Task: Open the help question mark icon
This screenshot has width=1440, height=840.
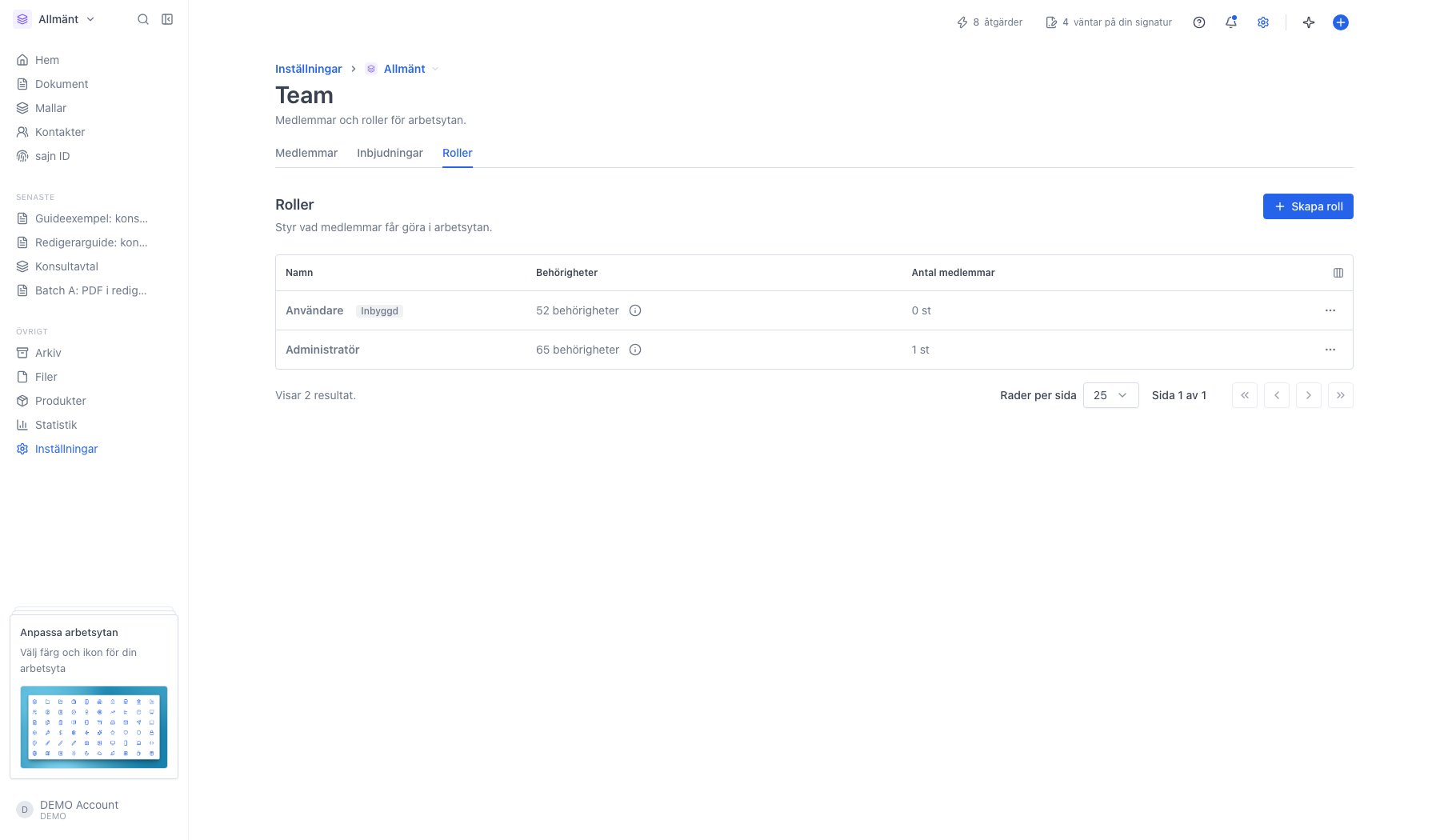Action: pyautogui.click(x=1199, y=22)
